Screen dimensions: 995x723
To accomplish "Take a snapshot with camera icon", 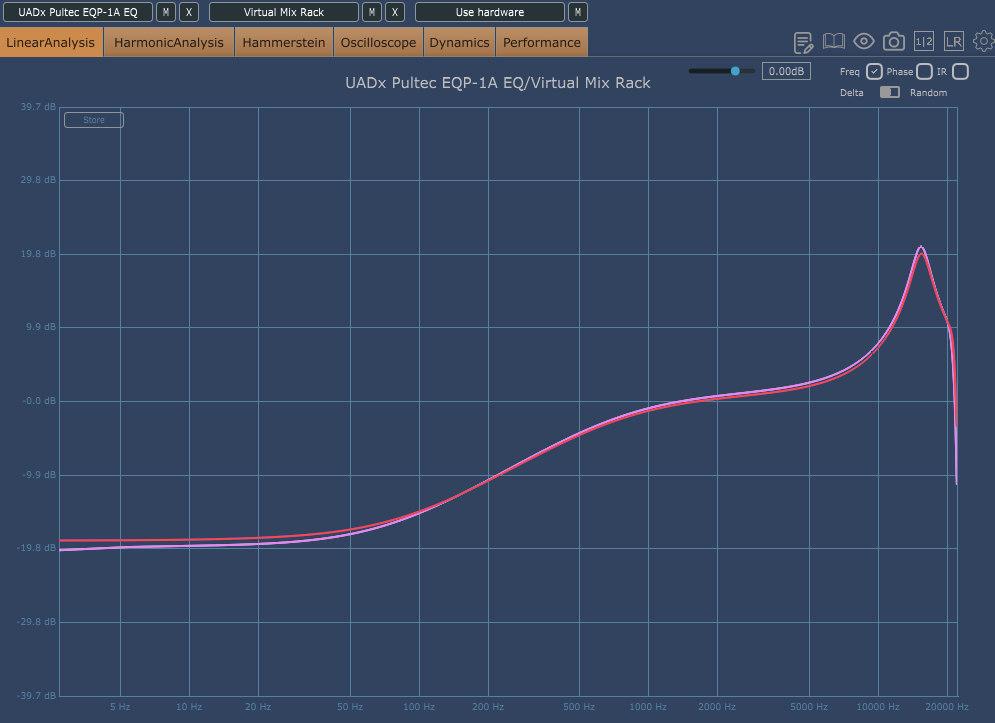I will (x=893, y=42).
